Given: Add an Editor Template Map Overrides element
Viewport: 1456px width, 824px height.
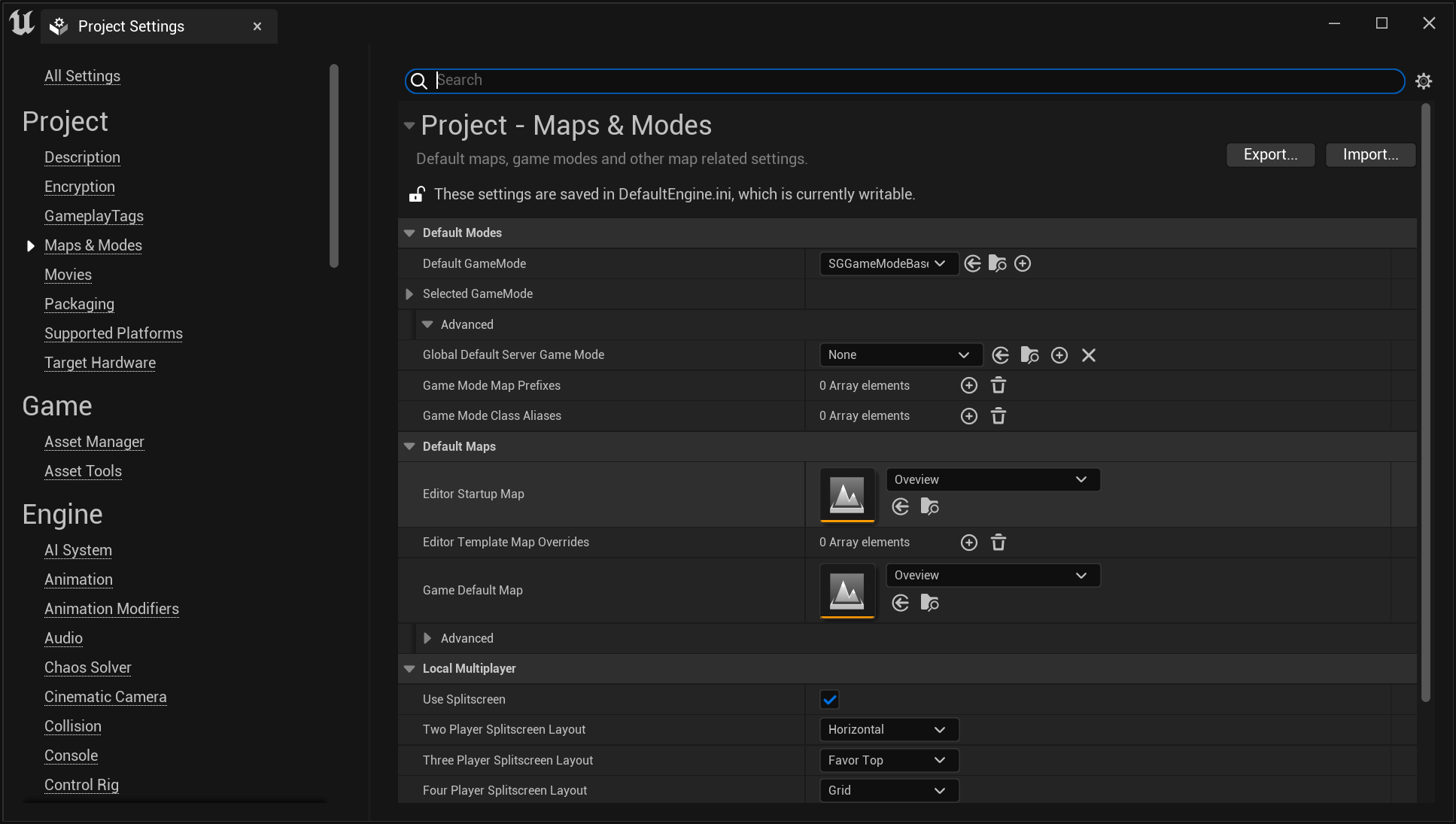Looking at the screenshot, I should [x=968, y=542].
